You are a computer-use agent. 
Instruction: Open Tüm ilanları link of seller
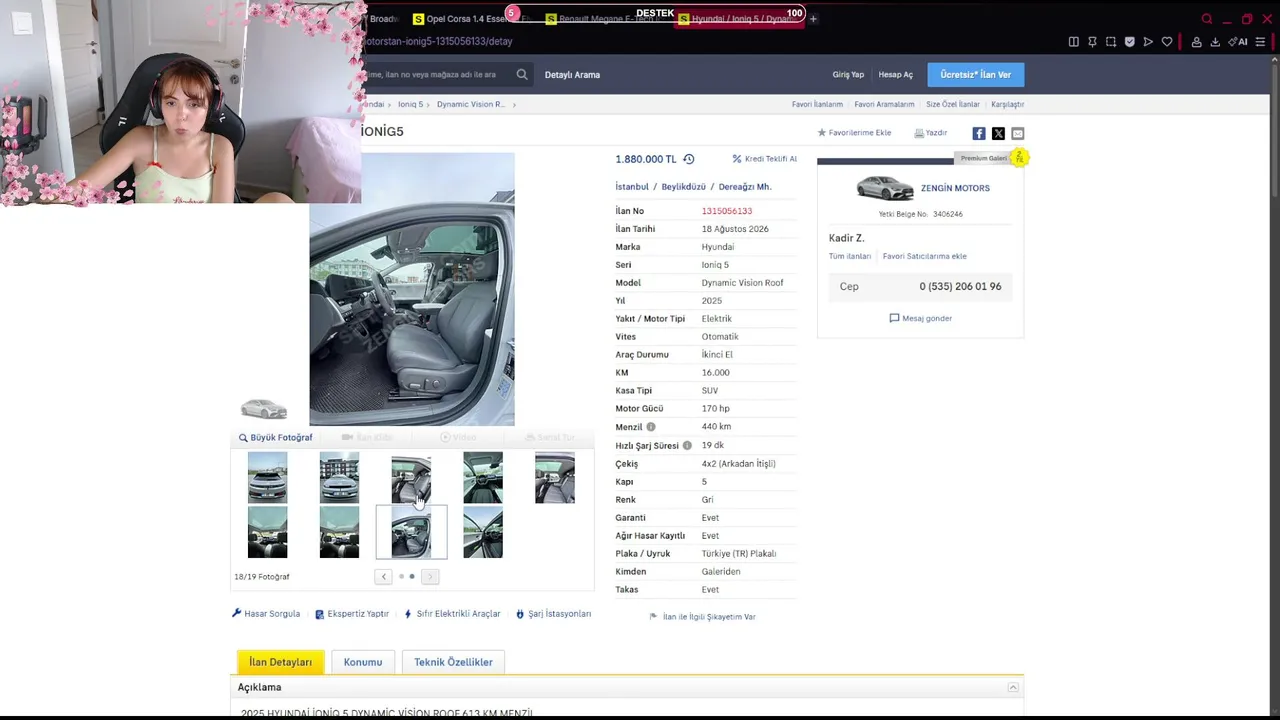point(849,256)
